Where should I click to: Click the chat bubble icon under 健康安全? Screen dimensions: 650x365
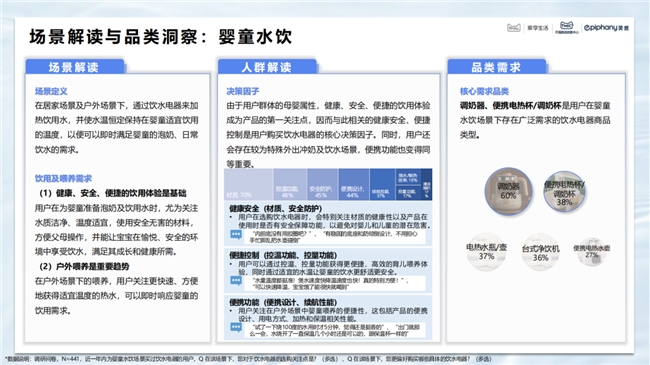(236, 235)
